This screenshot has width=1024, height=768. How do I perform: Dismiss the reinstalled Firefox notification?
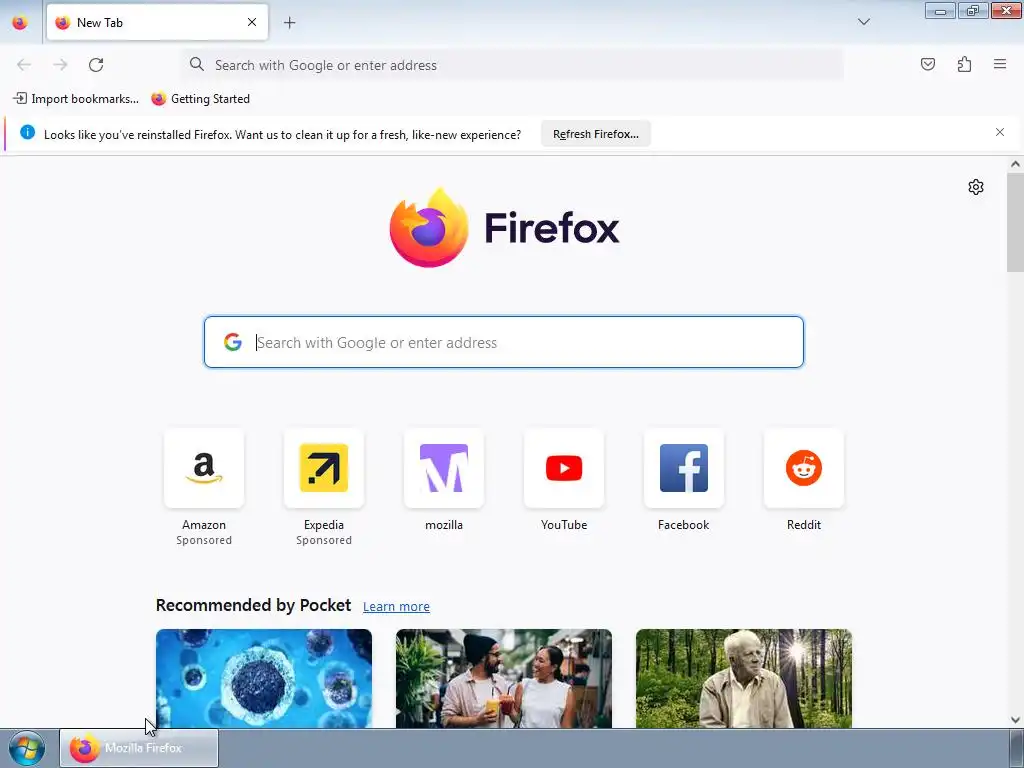[1000, 133]
